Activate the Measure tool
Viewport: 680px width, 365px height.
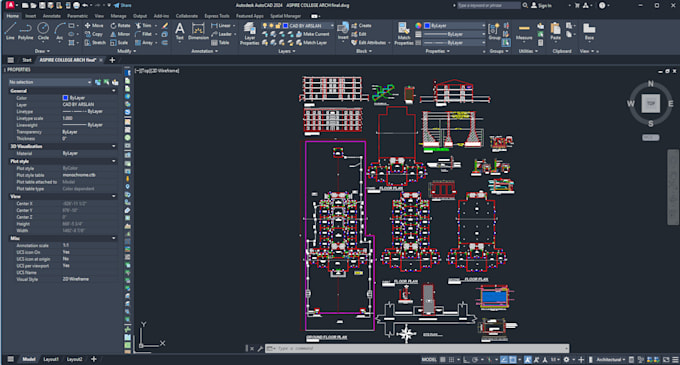tap(524, 32)
